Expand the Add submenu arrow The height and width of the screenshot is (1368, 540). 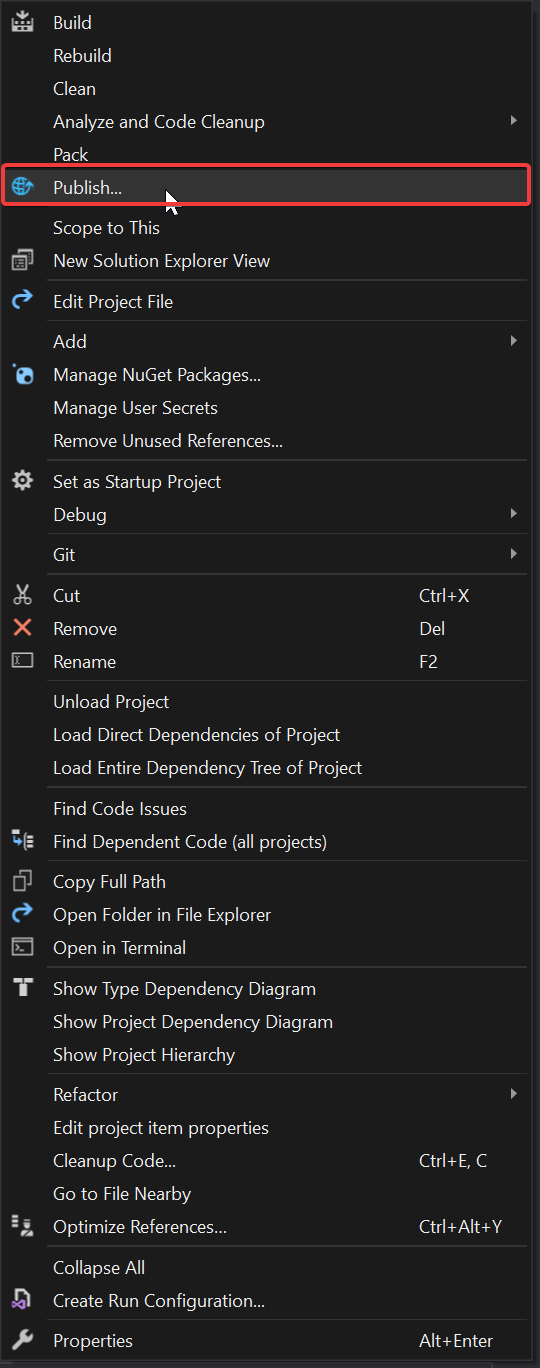(513, 341)
